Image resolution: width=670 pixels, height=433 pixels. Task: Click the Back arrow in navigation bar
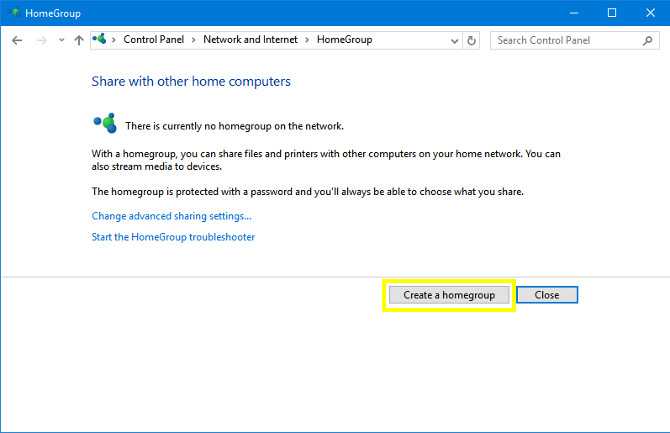click(x=17, y=41)
